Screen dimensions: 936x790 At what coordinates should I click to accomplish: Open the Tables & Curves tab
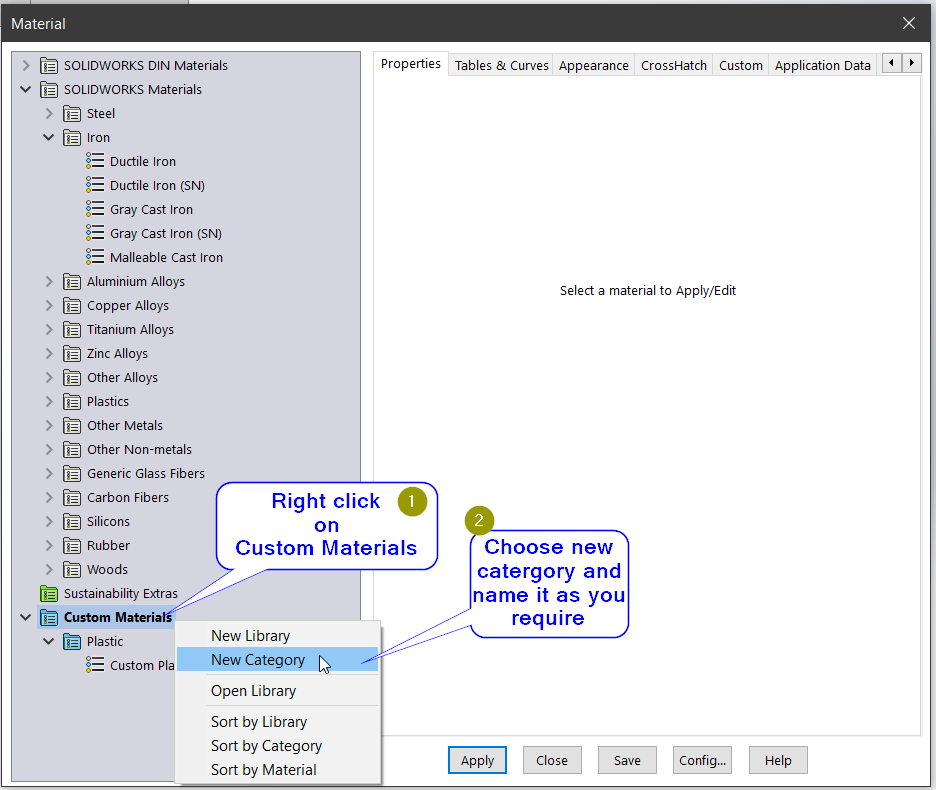coord(502,65)
